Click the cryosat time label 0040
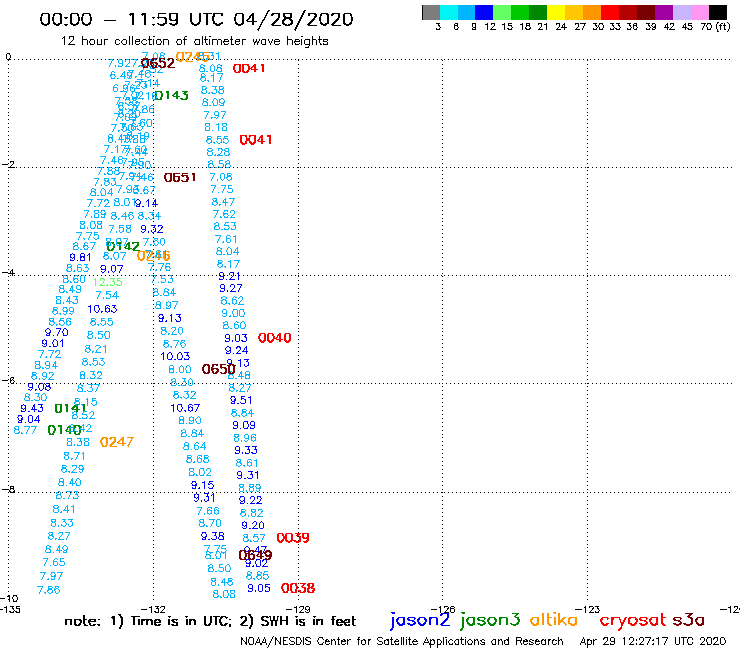 click(275, 338)
